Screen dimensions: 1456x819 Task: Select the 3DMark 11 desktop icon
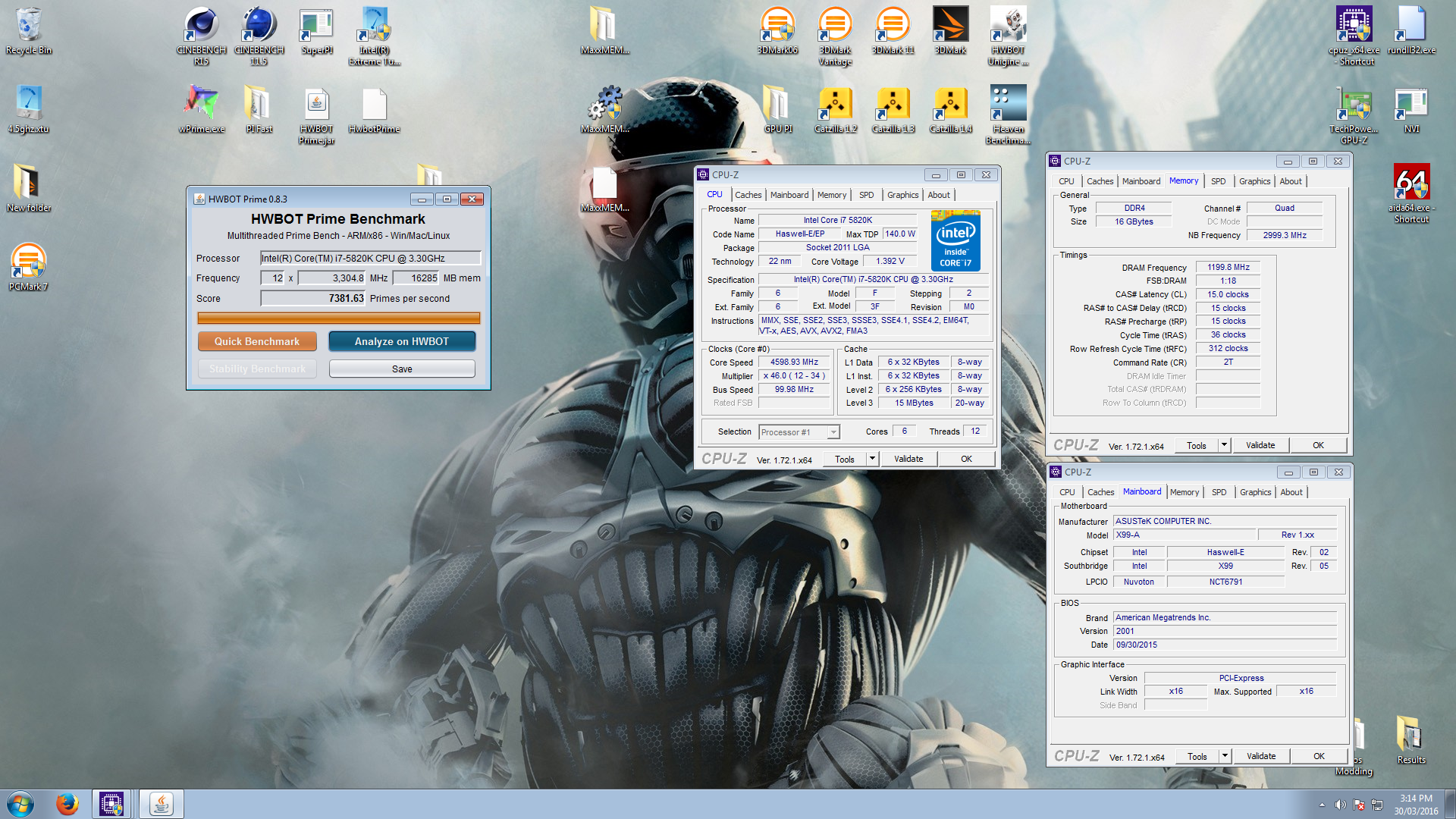[x=893, y=32]
